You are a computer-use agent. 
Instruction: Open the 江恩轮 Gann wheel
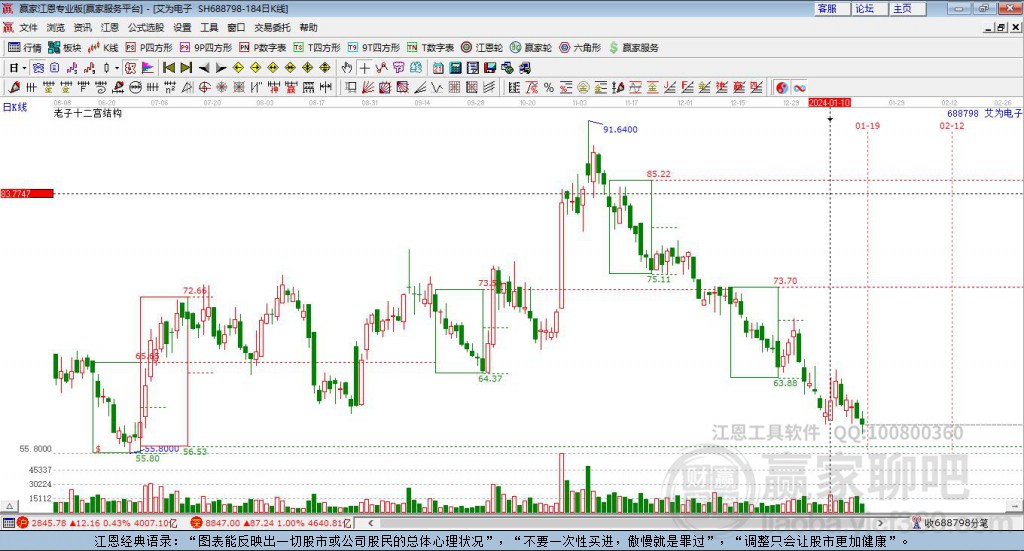click(482, 48)
